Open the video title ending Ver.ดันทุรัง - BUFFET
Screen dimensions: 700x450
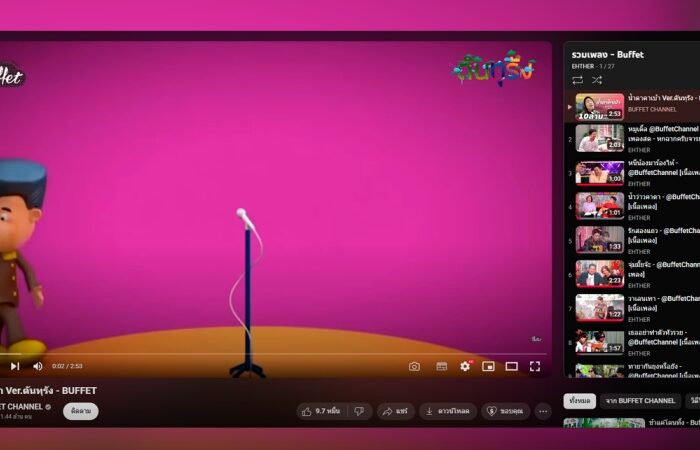48,391
